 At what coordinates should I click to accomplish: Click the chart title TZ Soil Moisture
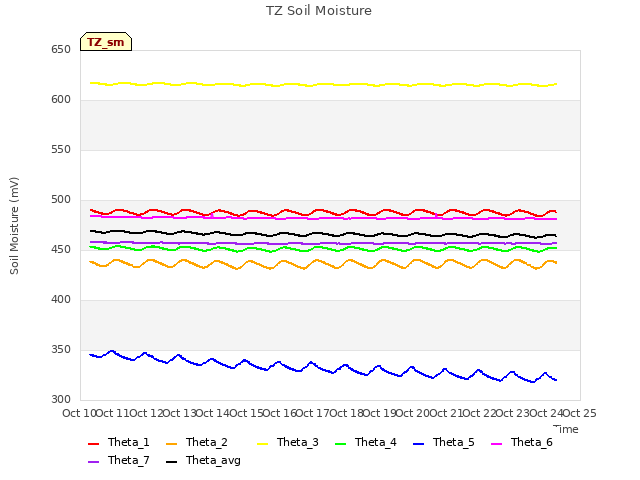[x=319, y=11]
